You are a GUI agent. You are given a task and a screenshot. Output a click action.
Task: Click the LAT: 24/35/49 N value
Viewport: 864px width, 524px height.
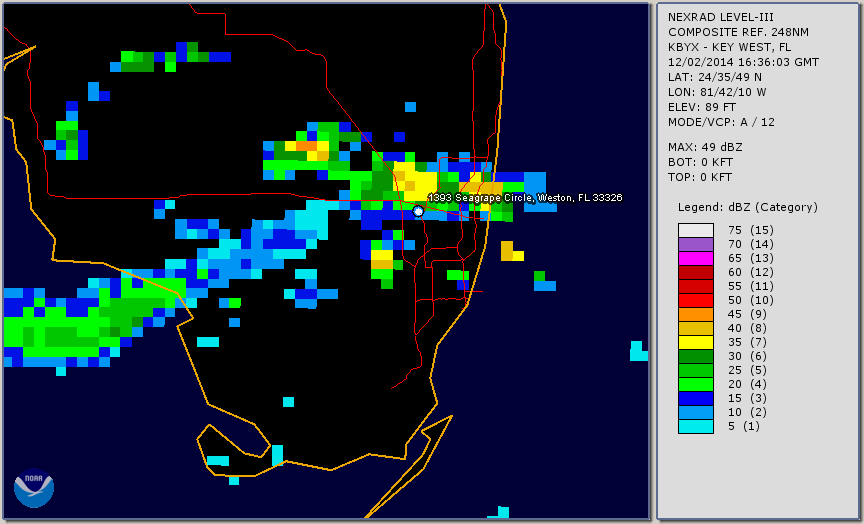coord(715,77)
